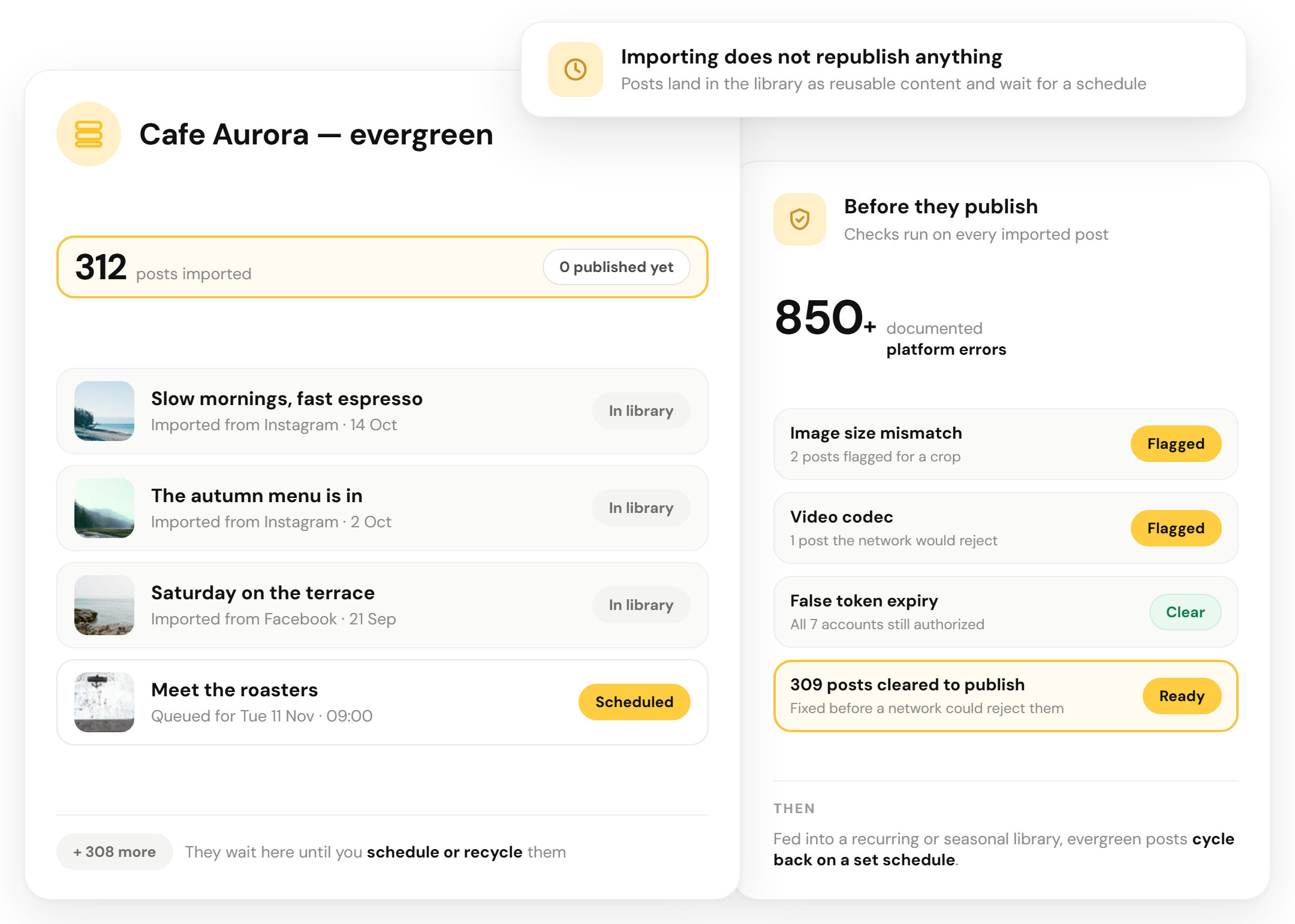Click 'schedule or recycle' bold text
This screenshot has height=924, width=1295.
(x=444, y=852)
